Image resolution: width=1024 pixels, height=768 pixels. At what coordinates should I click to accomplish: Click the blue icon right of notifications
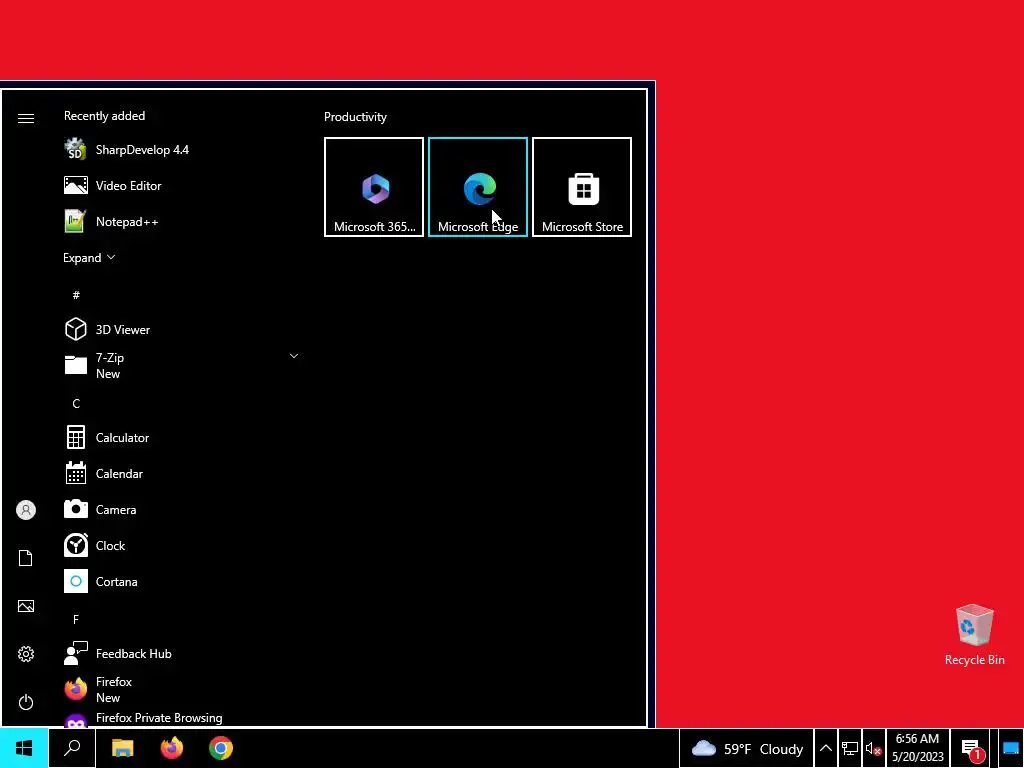click(x=1011, y=748)
